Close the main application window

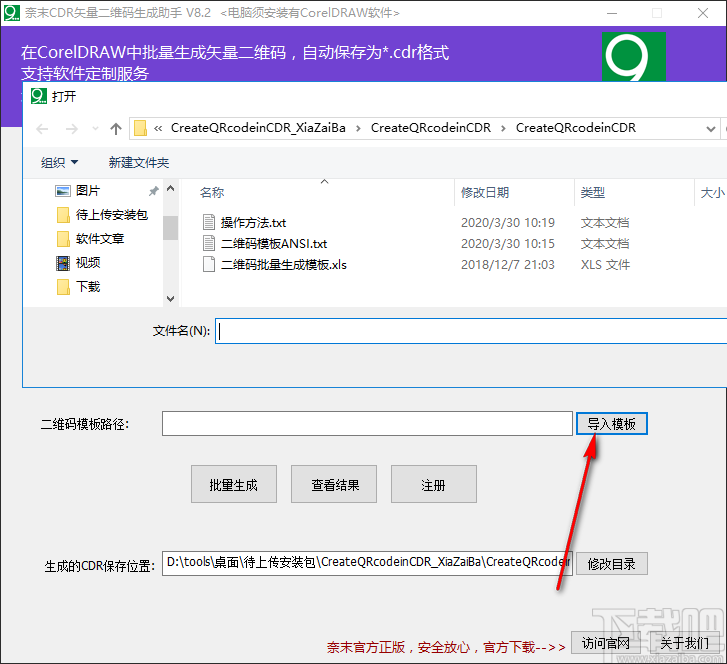[703, 13]
